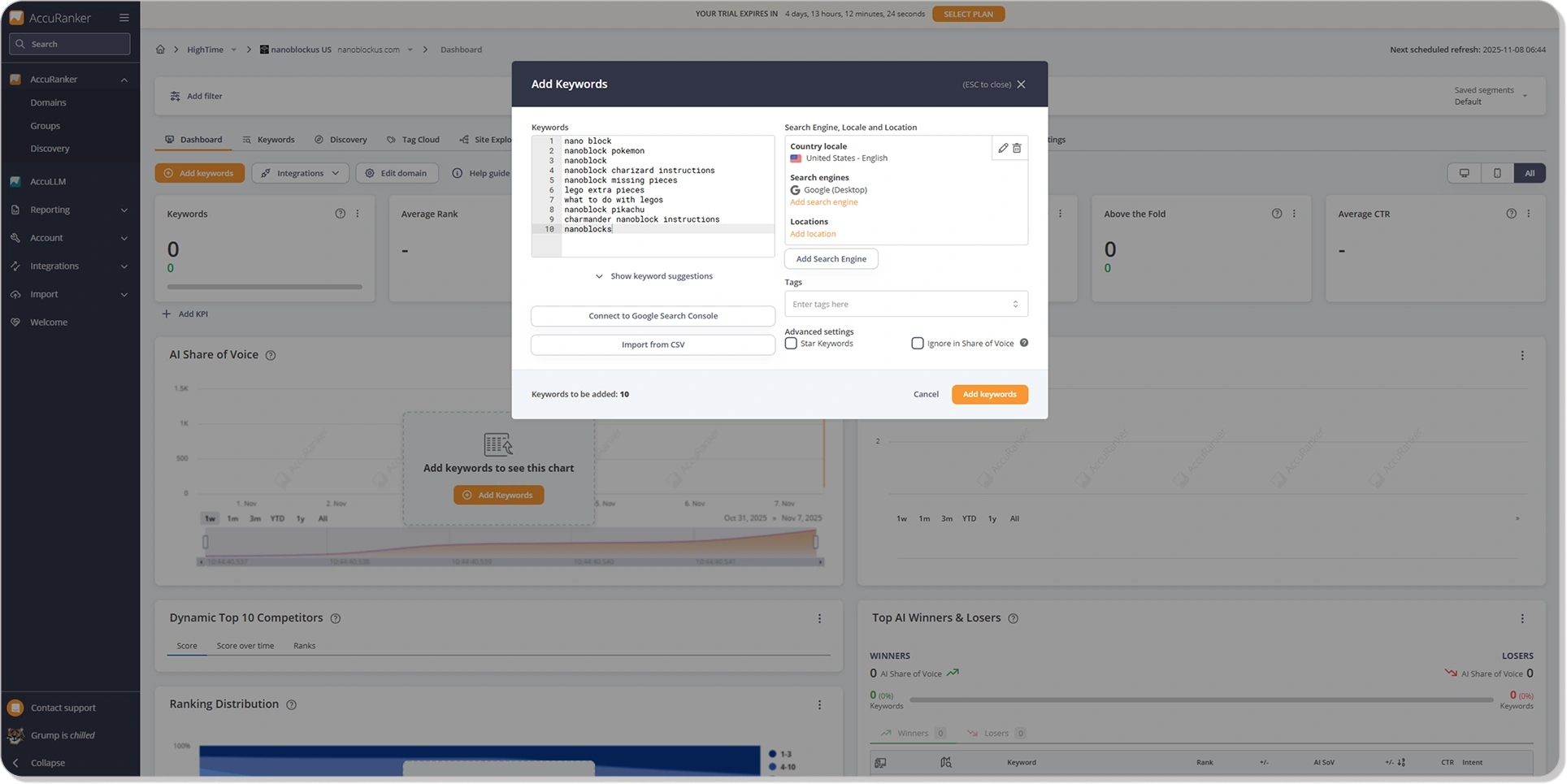Open AI Share of Voice help
The width and height of the screenshot is (1567, 784).
click(x=271, y=355)
